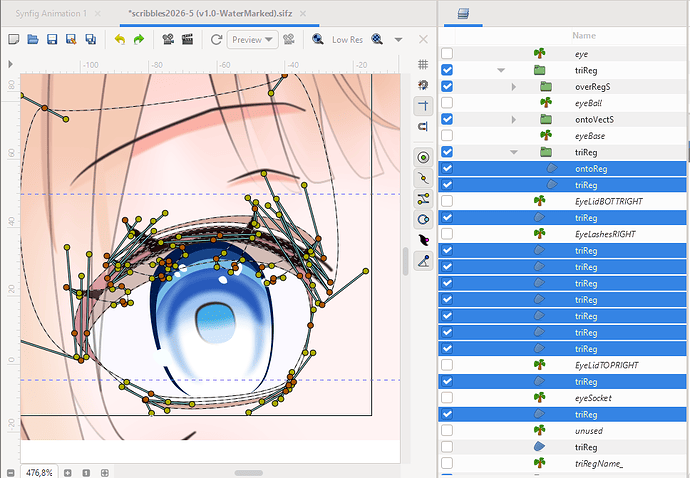Screen dimensions: 690x478
Task: Create a new document with New icon
Action: (x=14, y=39)
